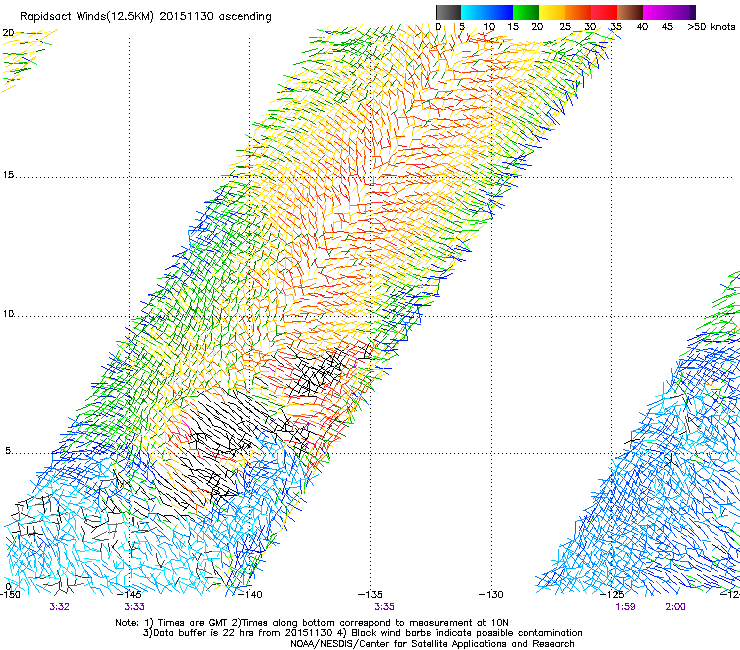Viewport: 740px width, 650px height.
Task: Click the latitude label '20'
Action: point(8,33)
